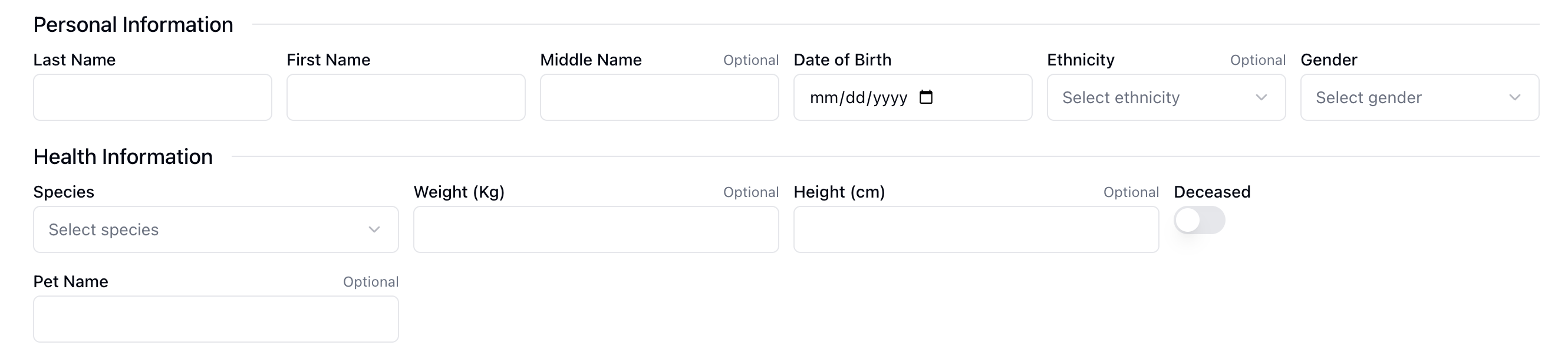Click the "Pet Name" label text
The height and width of the screenshot is (358, 1568).
[x=71, y=281]
